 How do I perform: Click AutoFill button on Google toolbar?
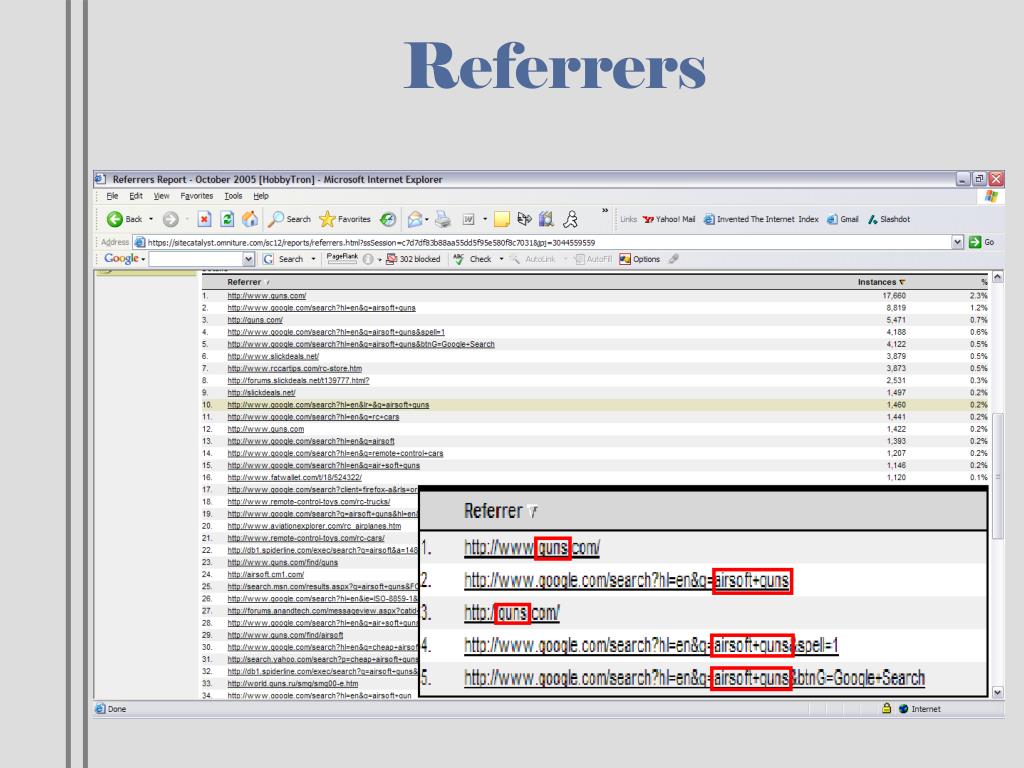pyautogui.click(x=594, y=259)
